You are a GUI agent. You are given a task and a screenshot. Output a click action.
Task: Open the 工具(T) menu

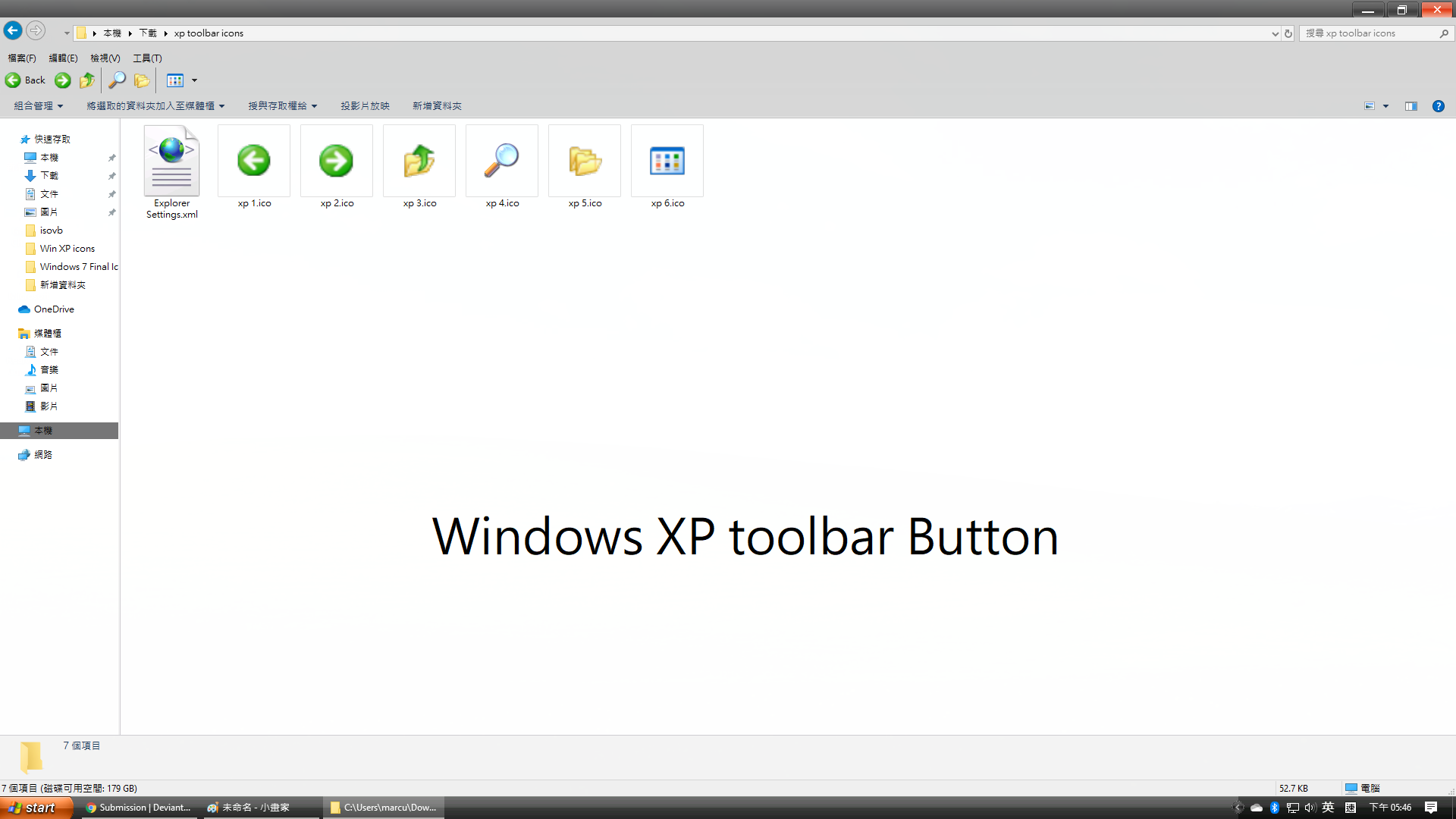(147, 58)
